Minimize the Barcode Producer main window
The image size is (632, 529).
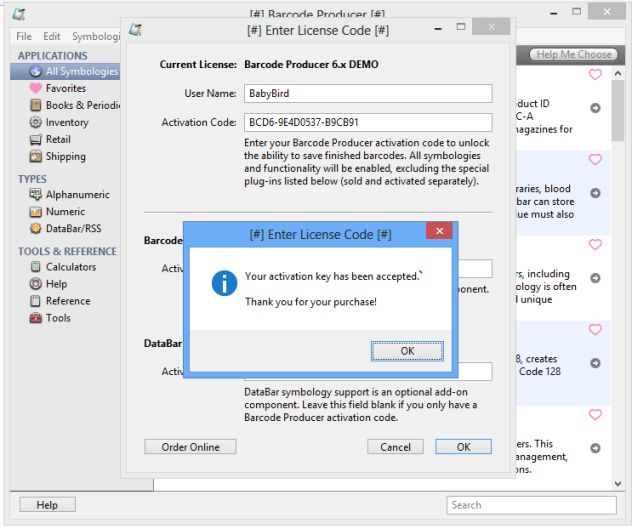[x=554, y=13]
